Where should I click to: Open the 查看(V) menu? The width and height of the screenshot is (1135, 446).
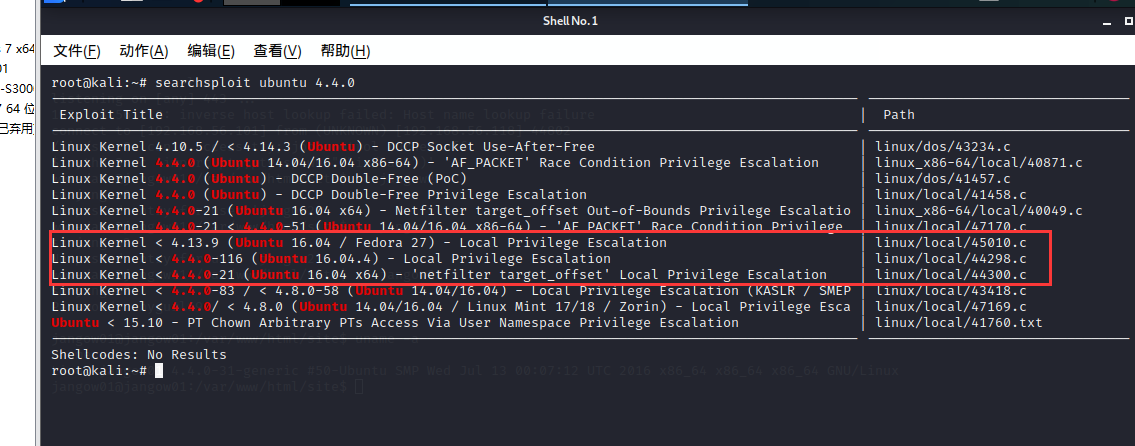point(277,51)
